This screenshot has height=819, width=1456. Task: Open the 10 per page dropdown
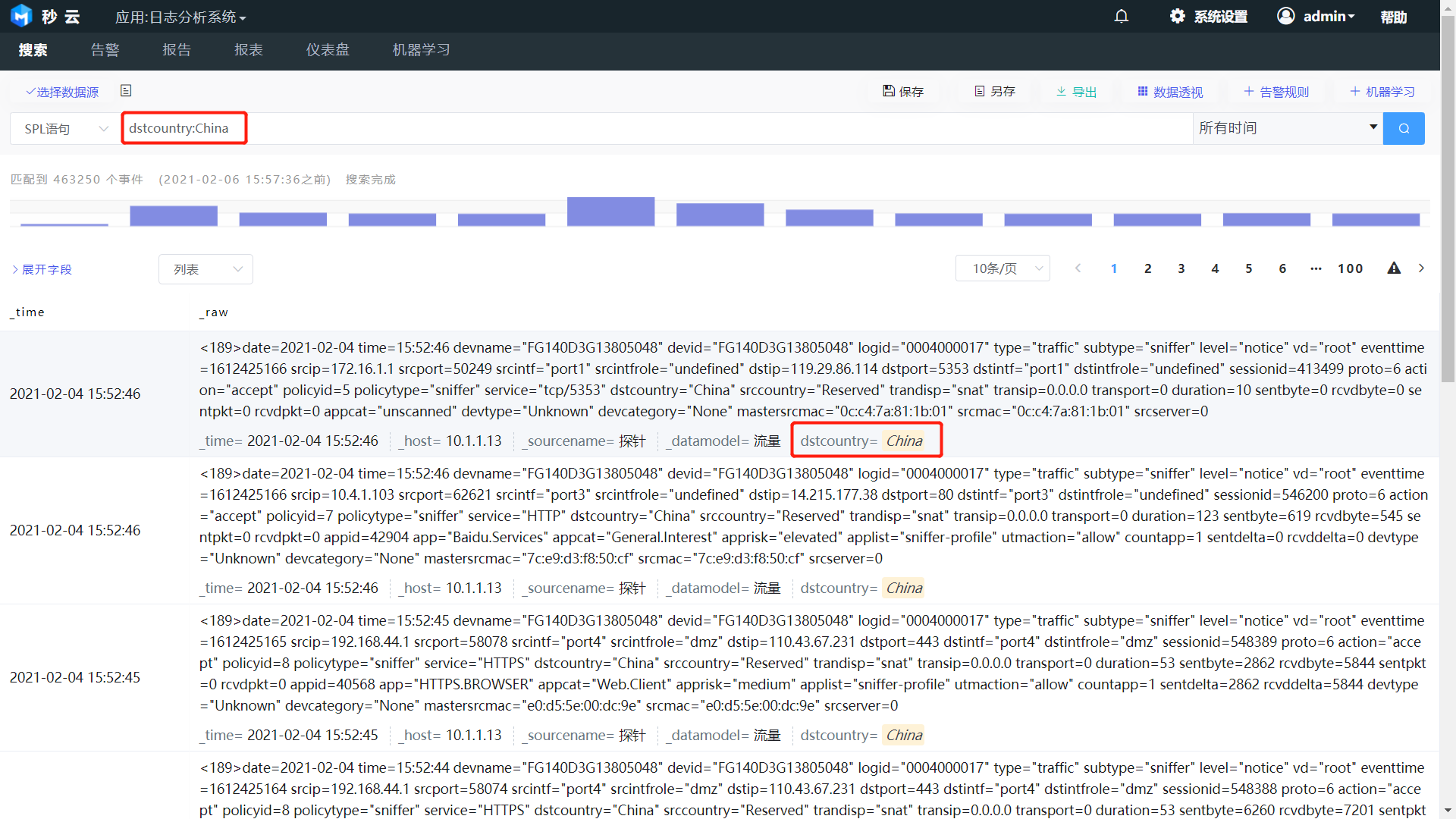(x=1003, y=268)
